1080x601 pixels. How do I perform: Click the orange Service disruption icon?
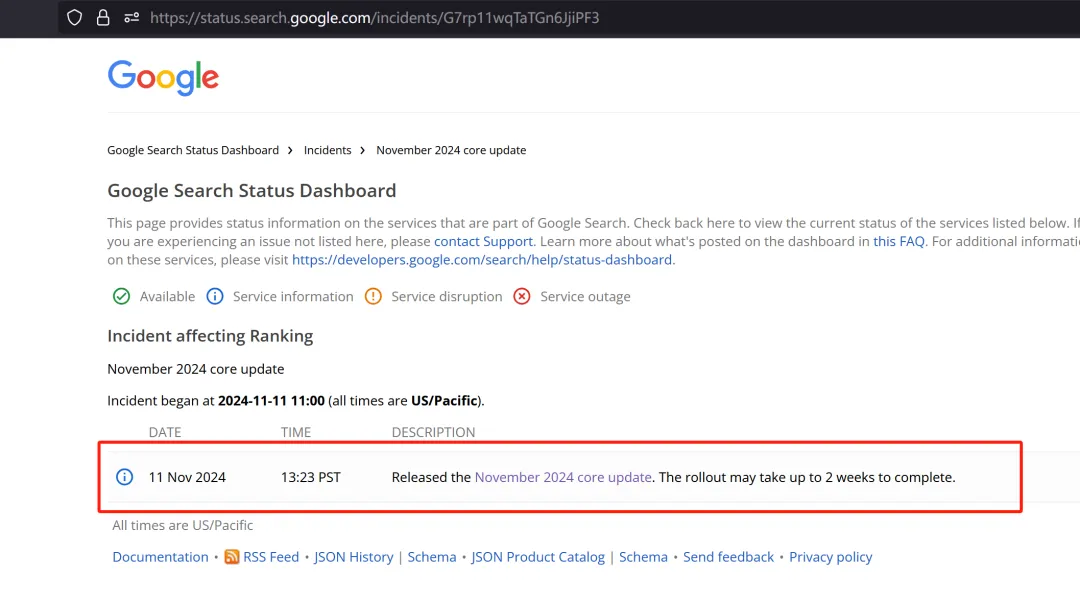point(373,297)
